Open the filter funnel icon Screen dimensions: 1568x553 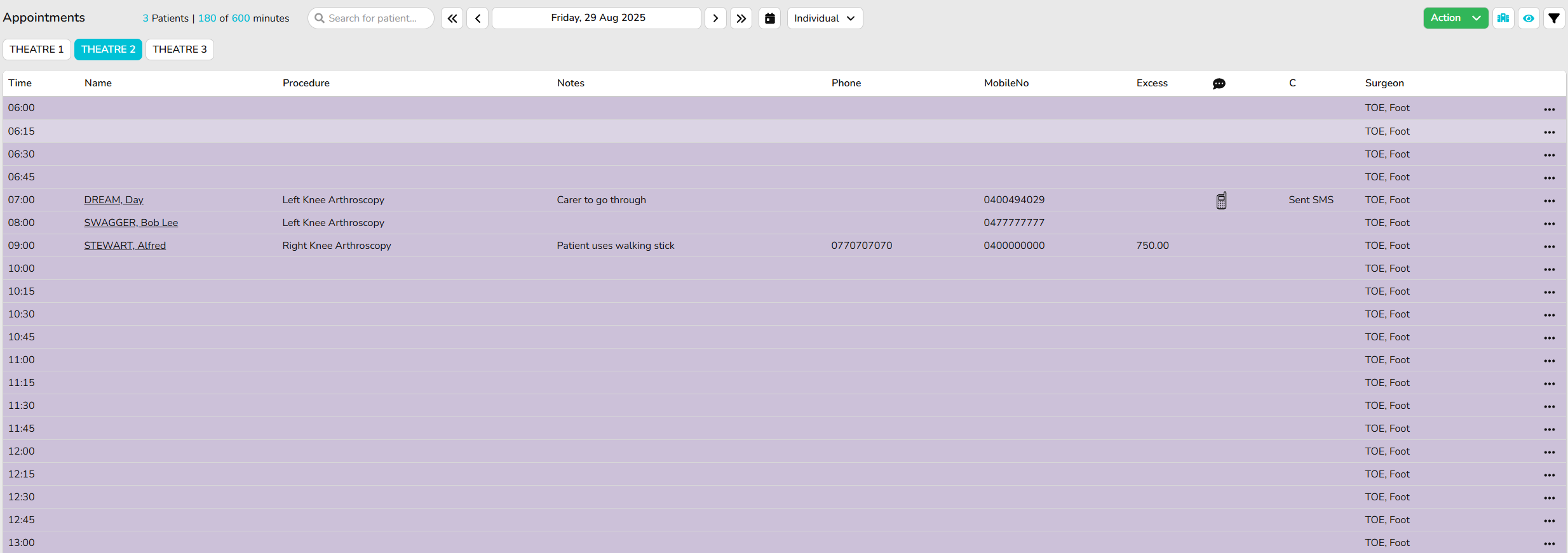[1554, 18]
